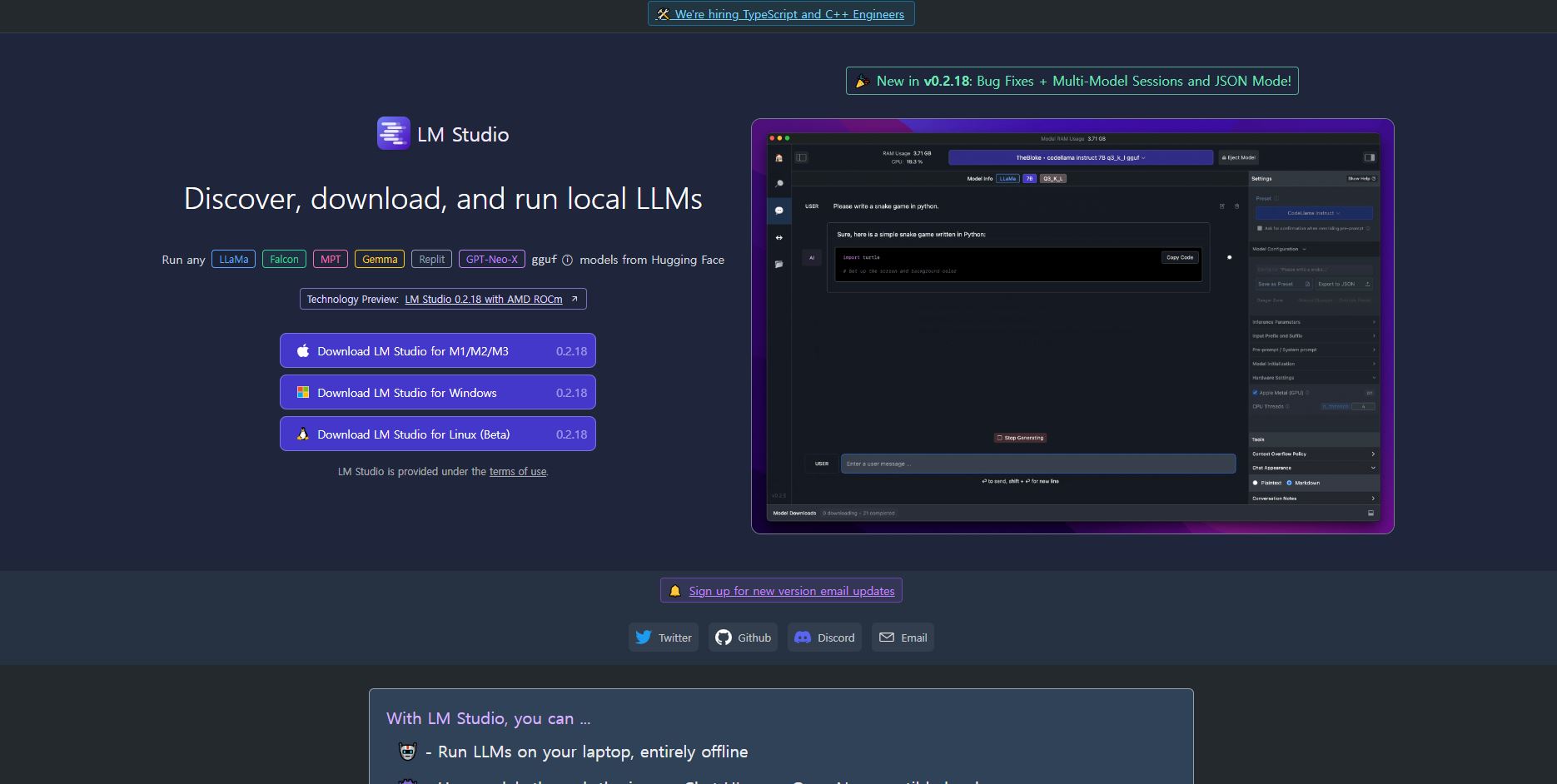Expand the Context Overflow Policy section
This screenshot has height=784, width=1557.
pos(1312,454)
